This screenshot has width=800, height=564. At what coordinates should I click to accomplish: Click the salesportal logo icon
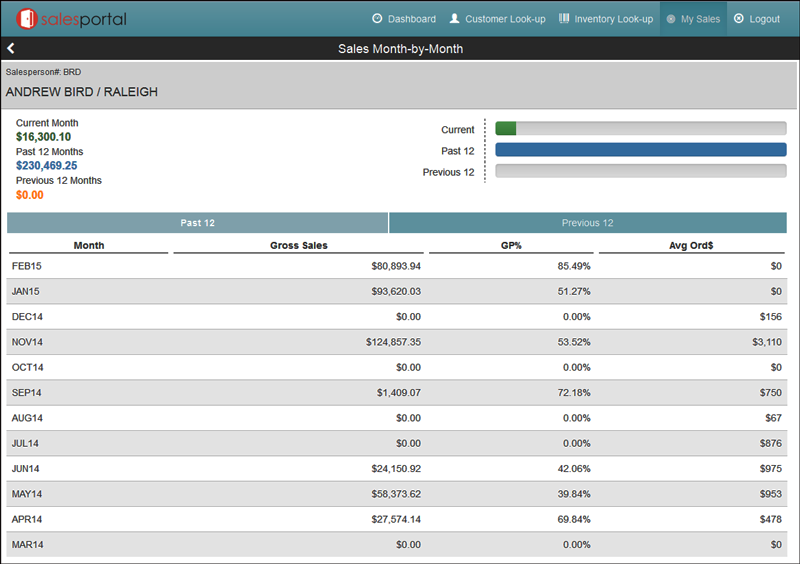click(x=26, y=19)
